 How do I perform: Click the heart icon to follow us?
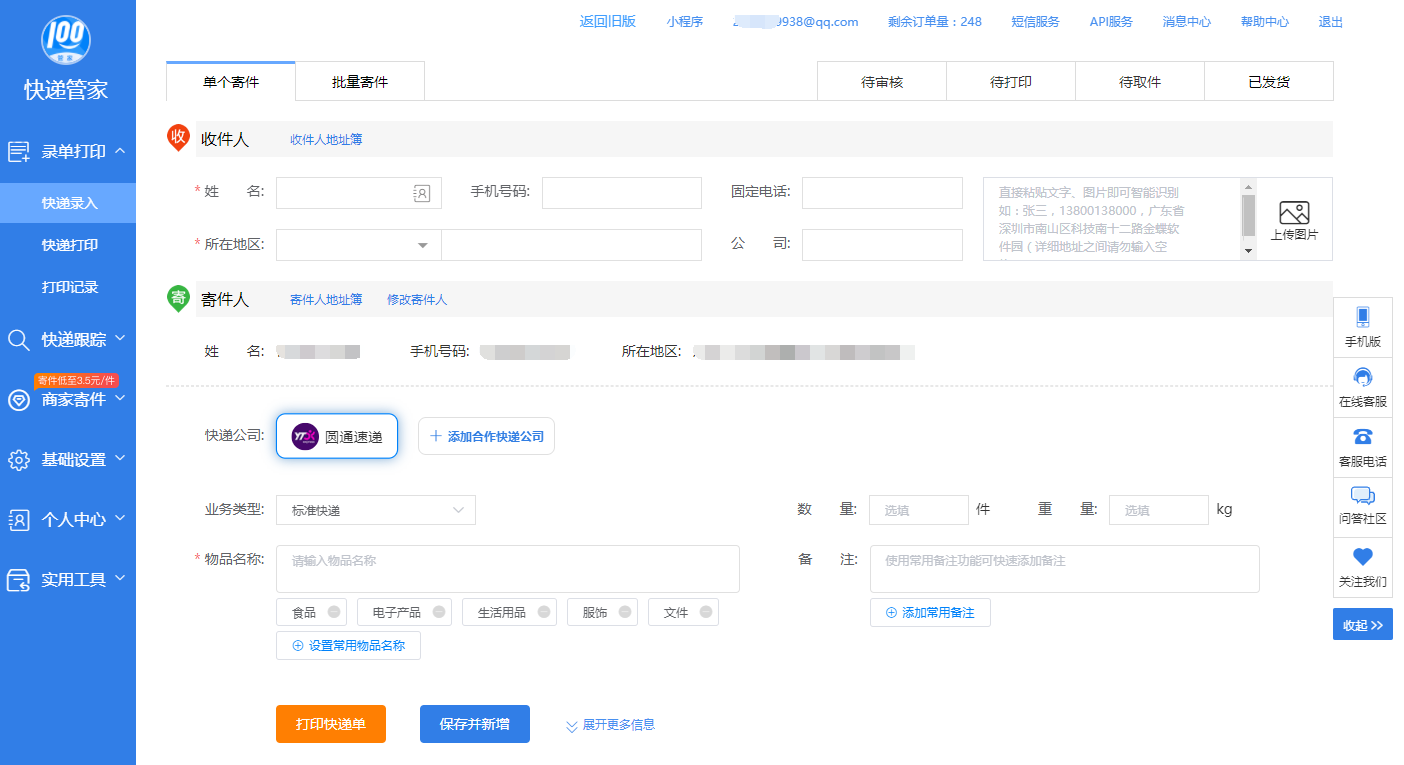(x=1362, y=557)
